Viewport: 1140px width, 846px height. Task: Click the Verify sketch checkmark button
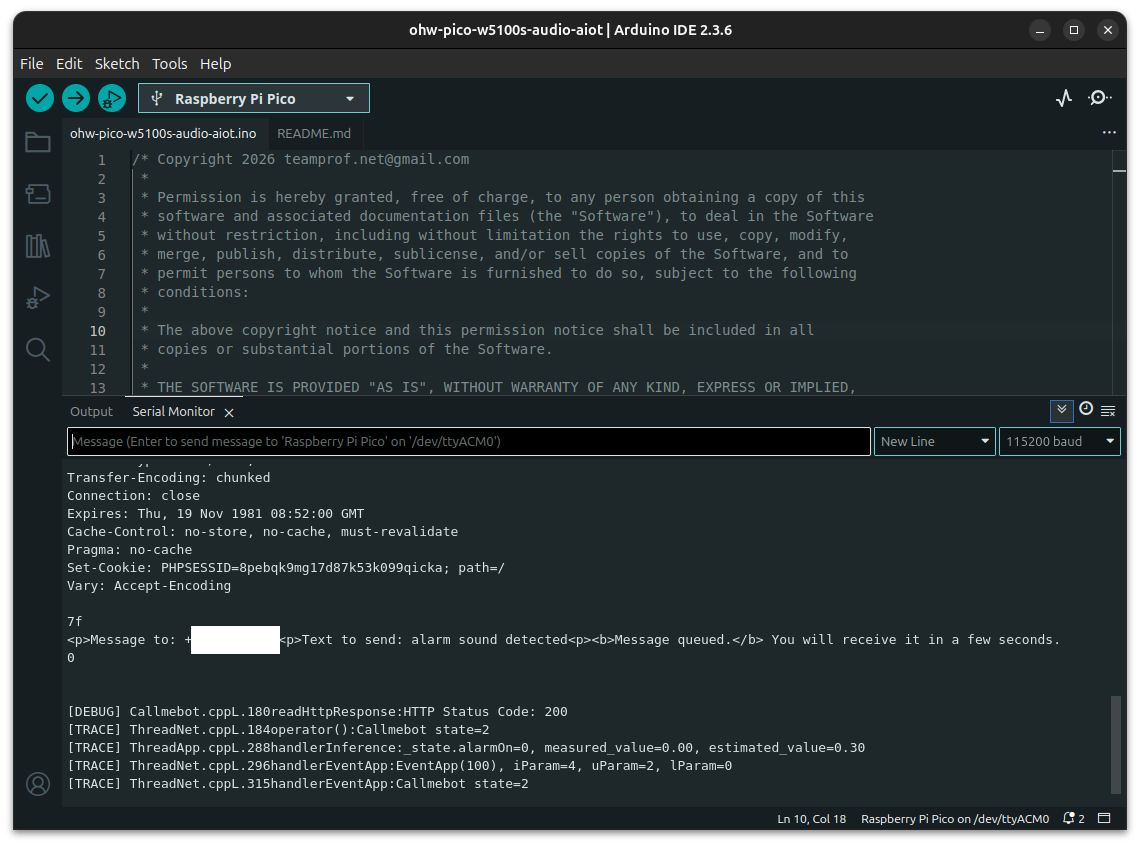[x=40, y=98]
